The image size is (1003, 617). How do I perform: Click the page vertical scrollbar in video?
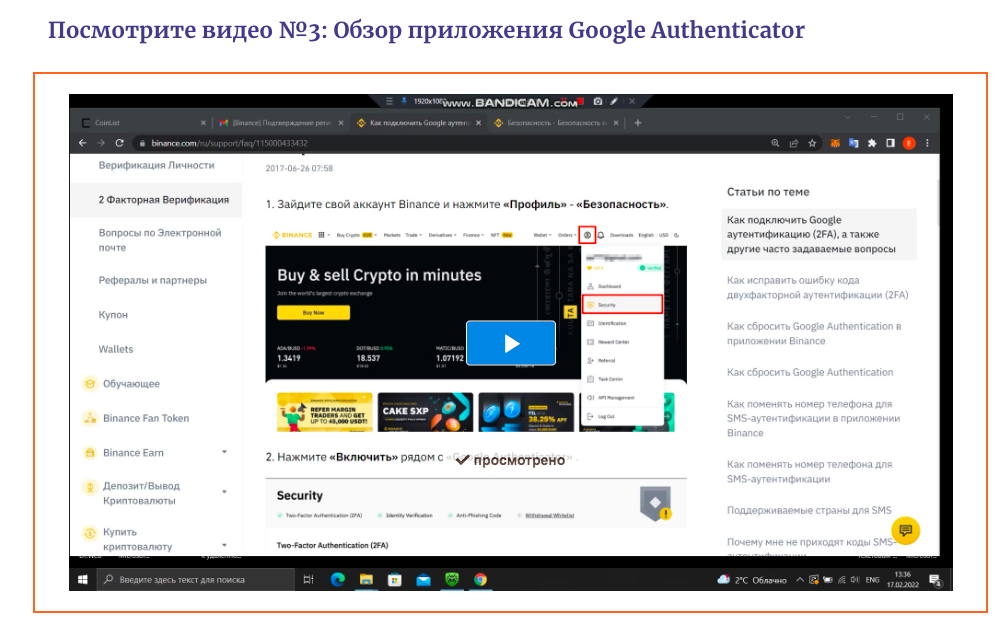pyautogui.click(x=938, y=202)
